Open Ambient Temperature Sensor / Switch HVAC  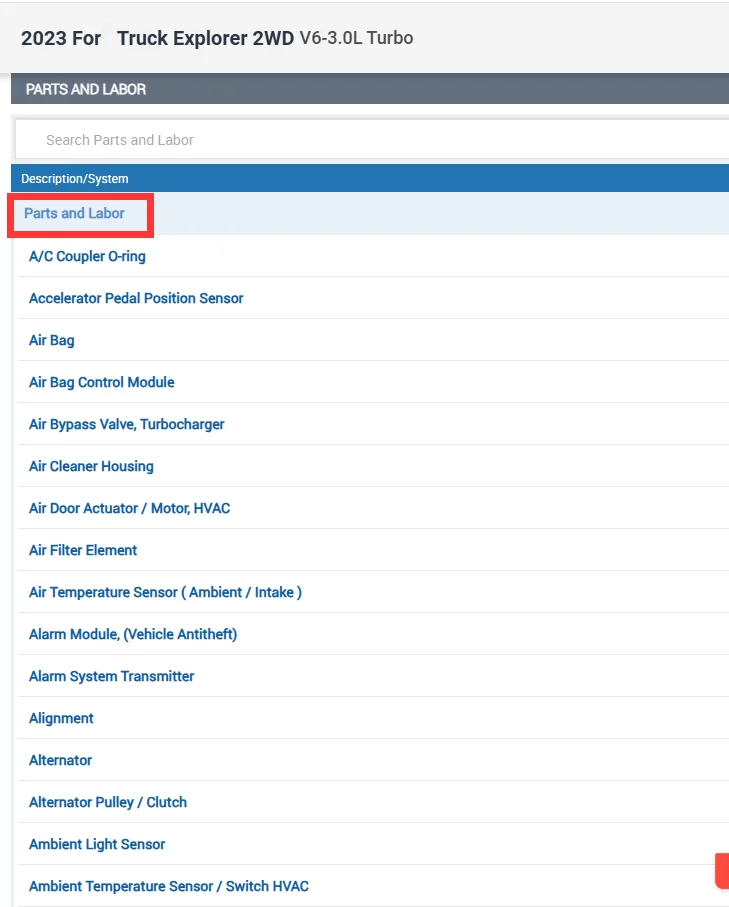pos(169,886)
